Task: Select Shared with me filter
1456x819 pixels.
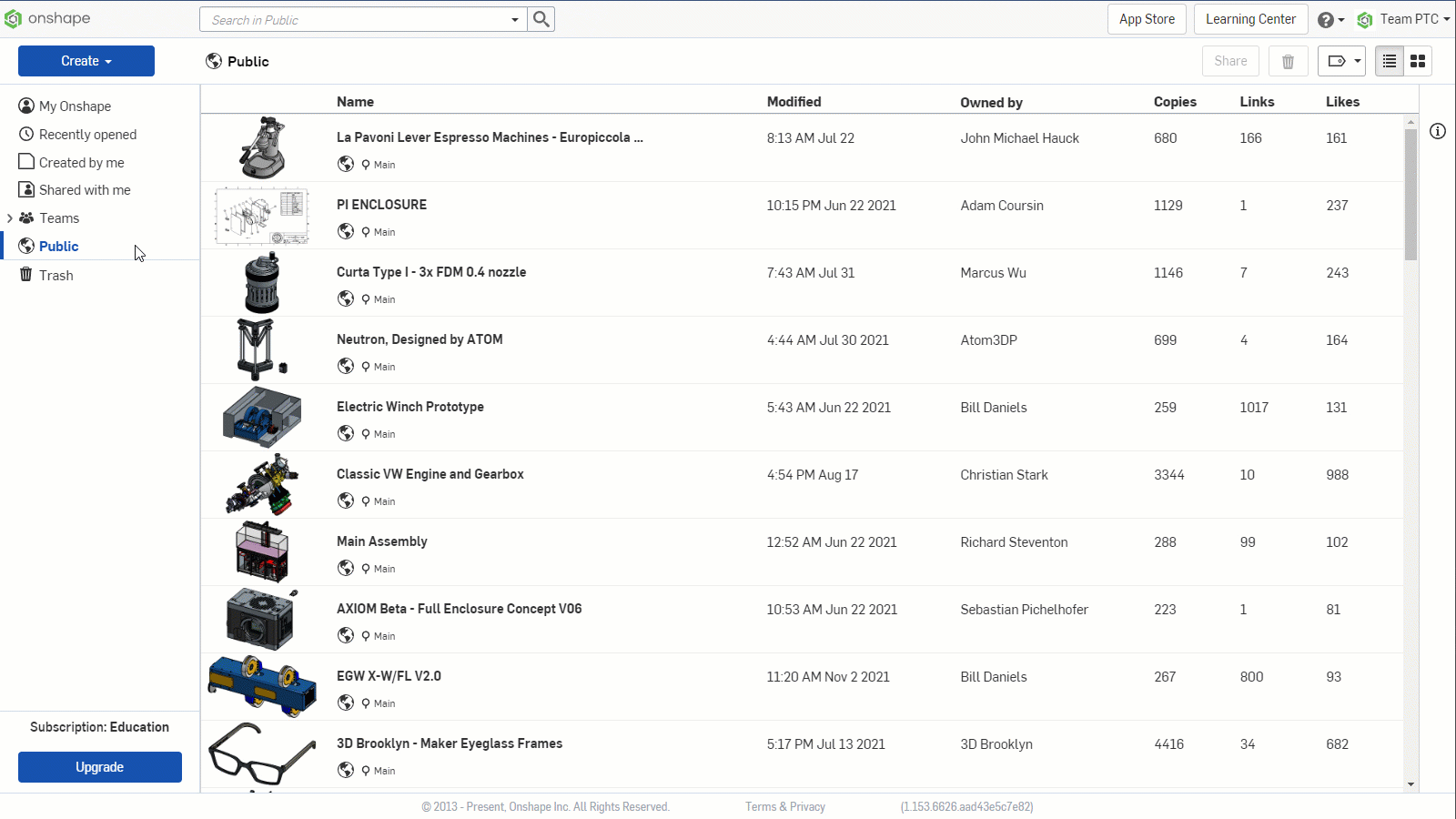Action: click(85, 190)
